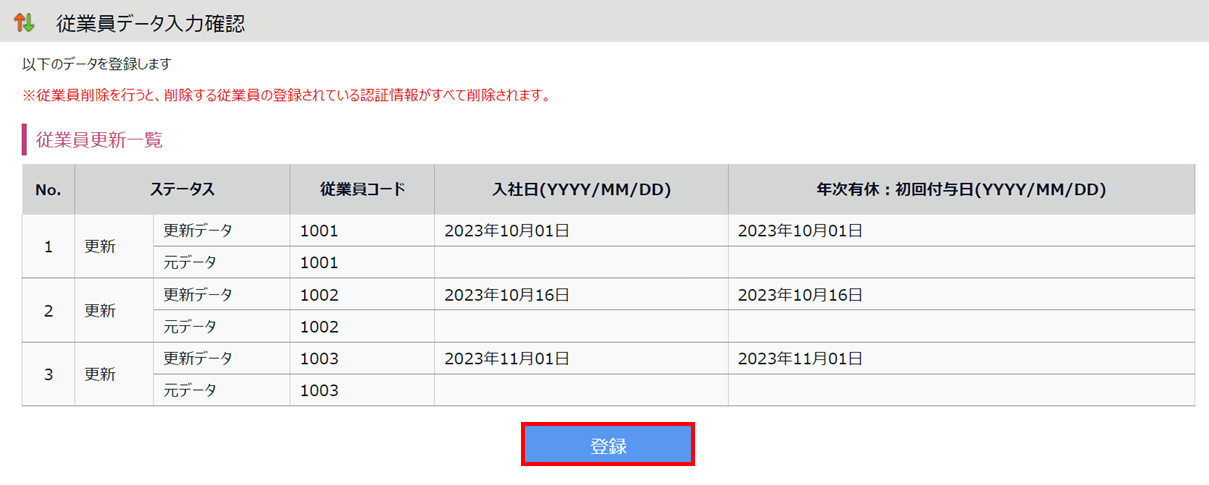Click hire date 2023年10月16日 cell
Screen dimensions: 1209x485
pos(507,295)
